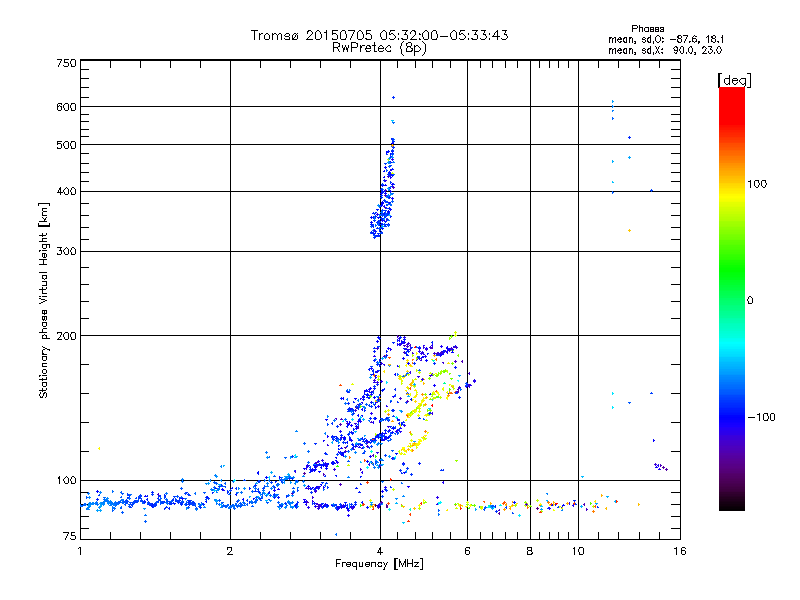Image resolution: width=800 pixels, height=600 pixels.
Task: Click the 'Phases' header label
Action: [x=648, y=29]
